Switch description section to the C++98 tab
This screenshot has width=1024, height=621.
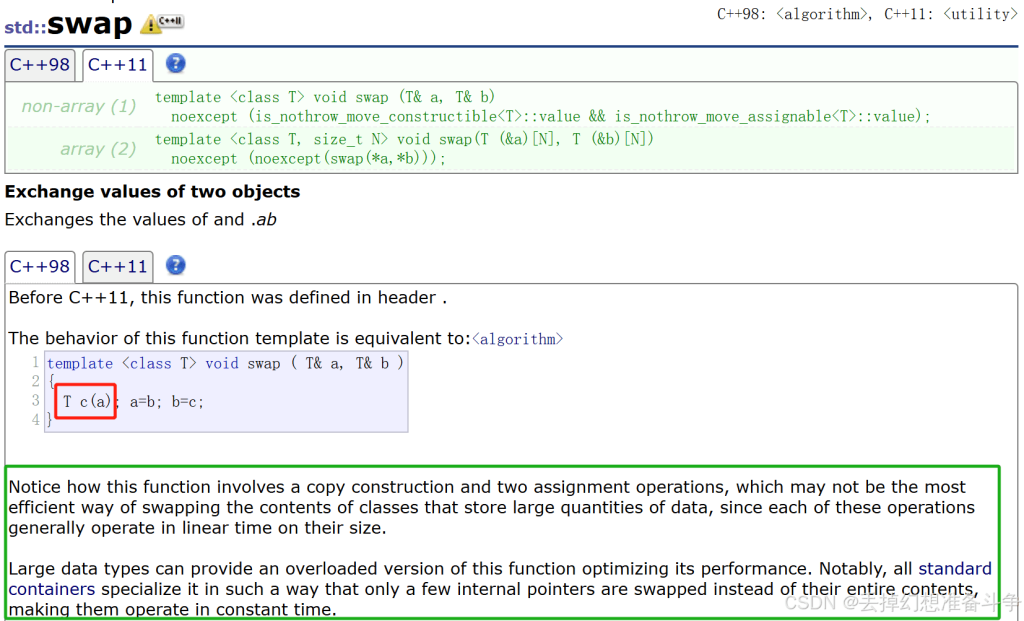pyautogui.click(x=40, y=267)
